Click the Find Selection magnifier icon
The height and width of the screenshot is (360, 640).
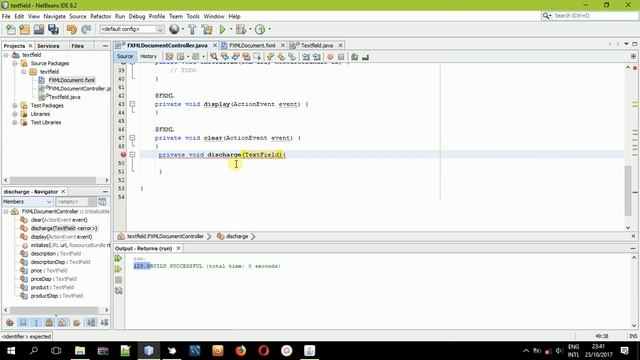214,57
